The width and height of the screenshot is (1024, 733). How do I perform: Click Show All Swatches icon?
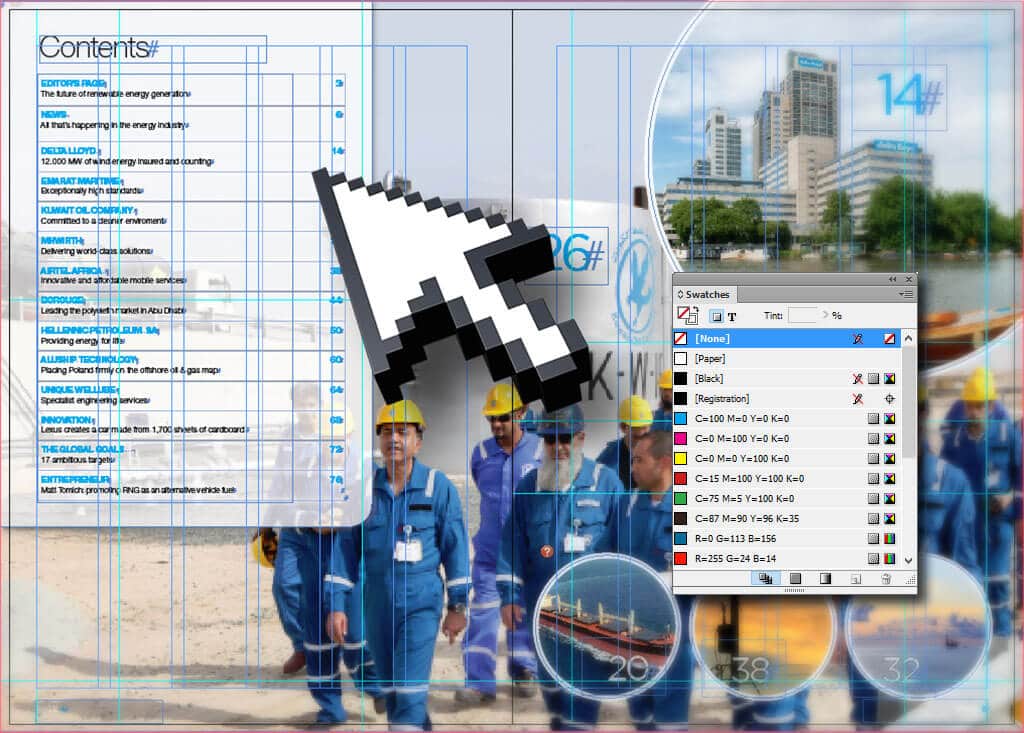[x=765, y=578]
